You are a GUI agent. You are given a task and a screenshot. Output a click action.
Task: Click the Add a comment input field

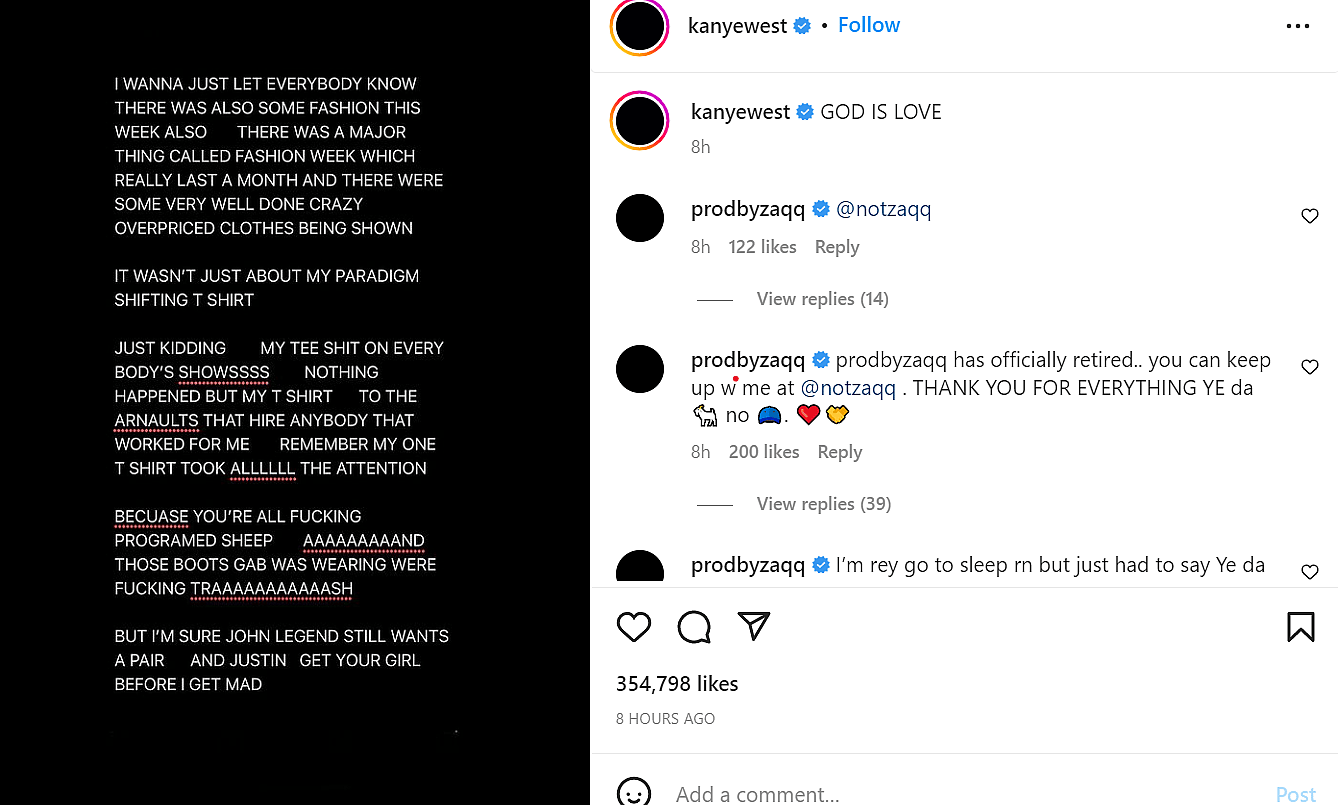757,793
